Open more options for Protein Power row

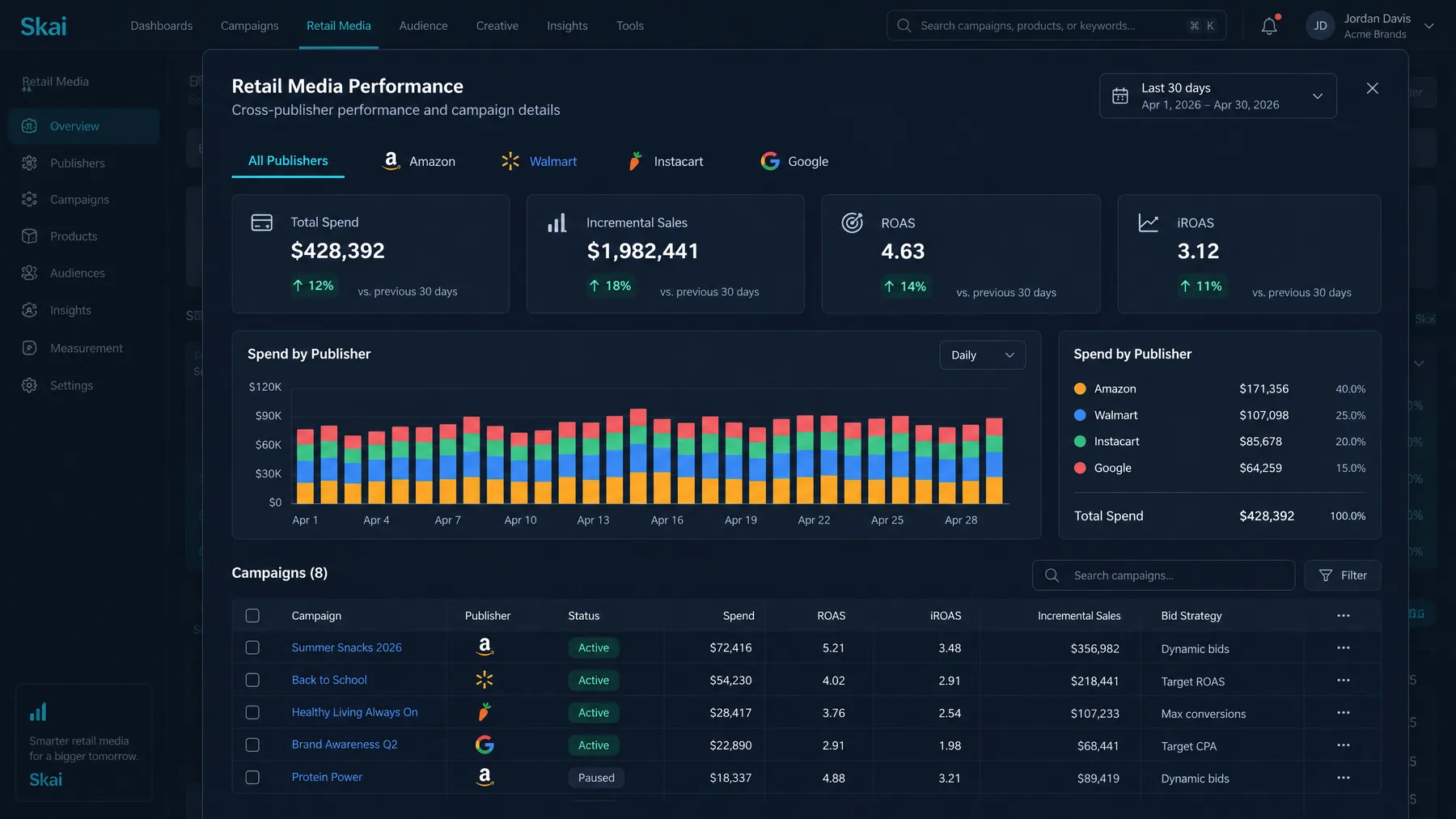click(1344, 778)
